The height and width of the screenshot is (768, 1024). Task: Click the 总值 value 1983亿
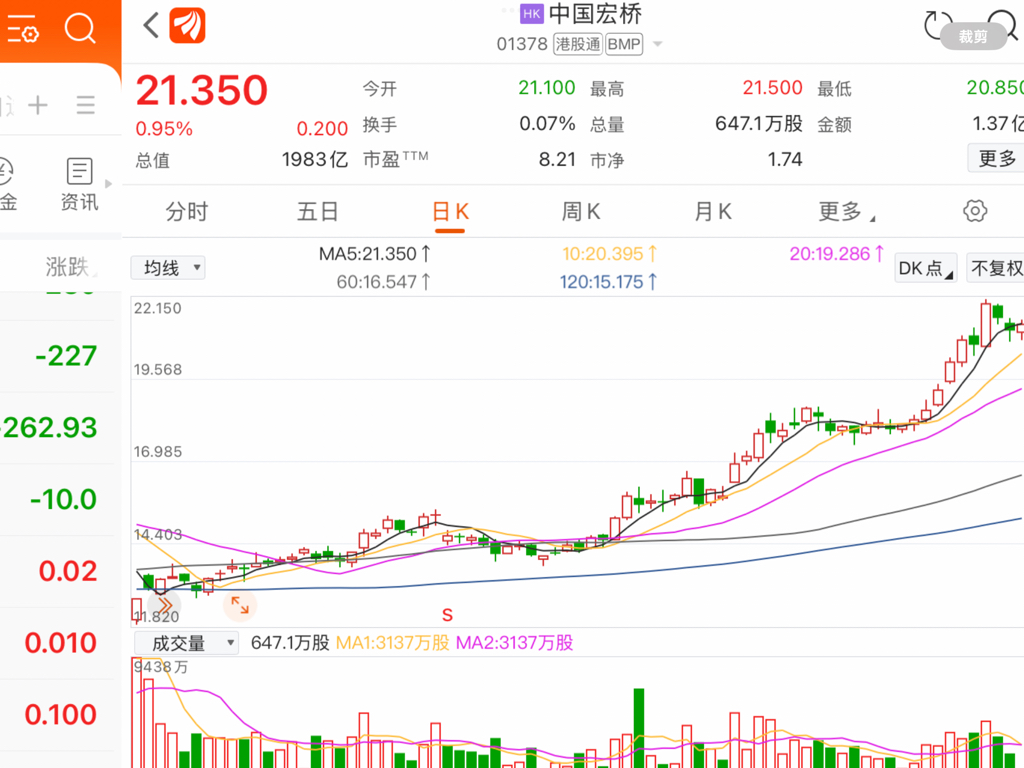pos(314,159)
